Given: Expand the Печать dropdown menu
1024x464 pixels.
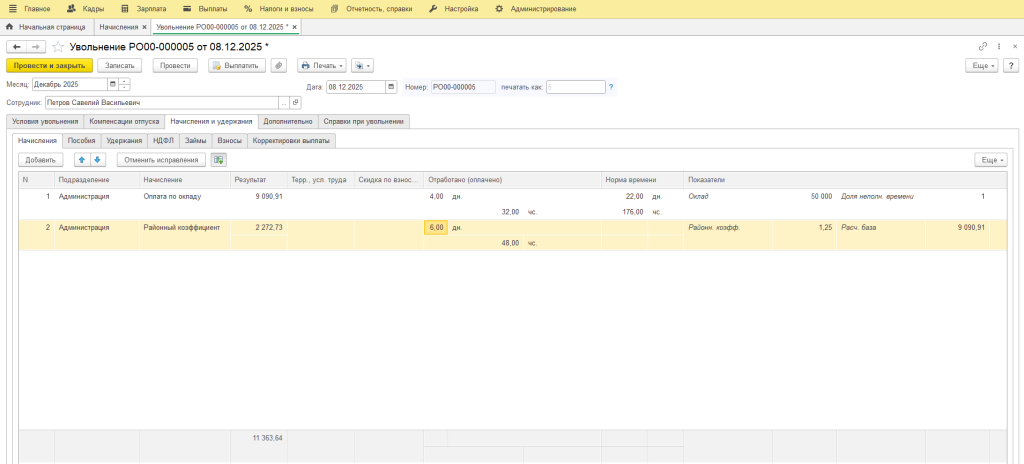Looking at the screenshot, I should coord(322,66).
